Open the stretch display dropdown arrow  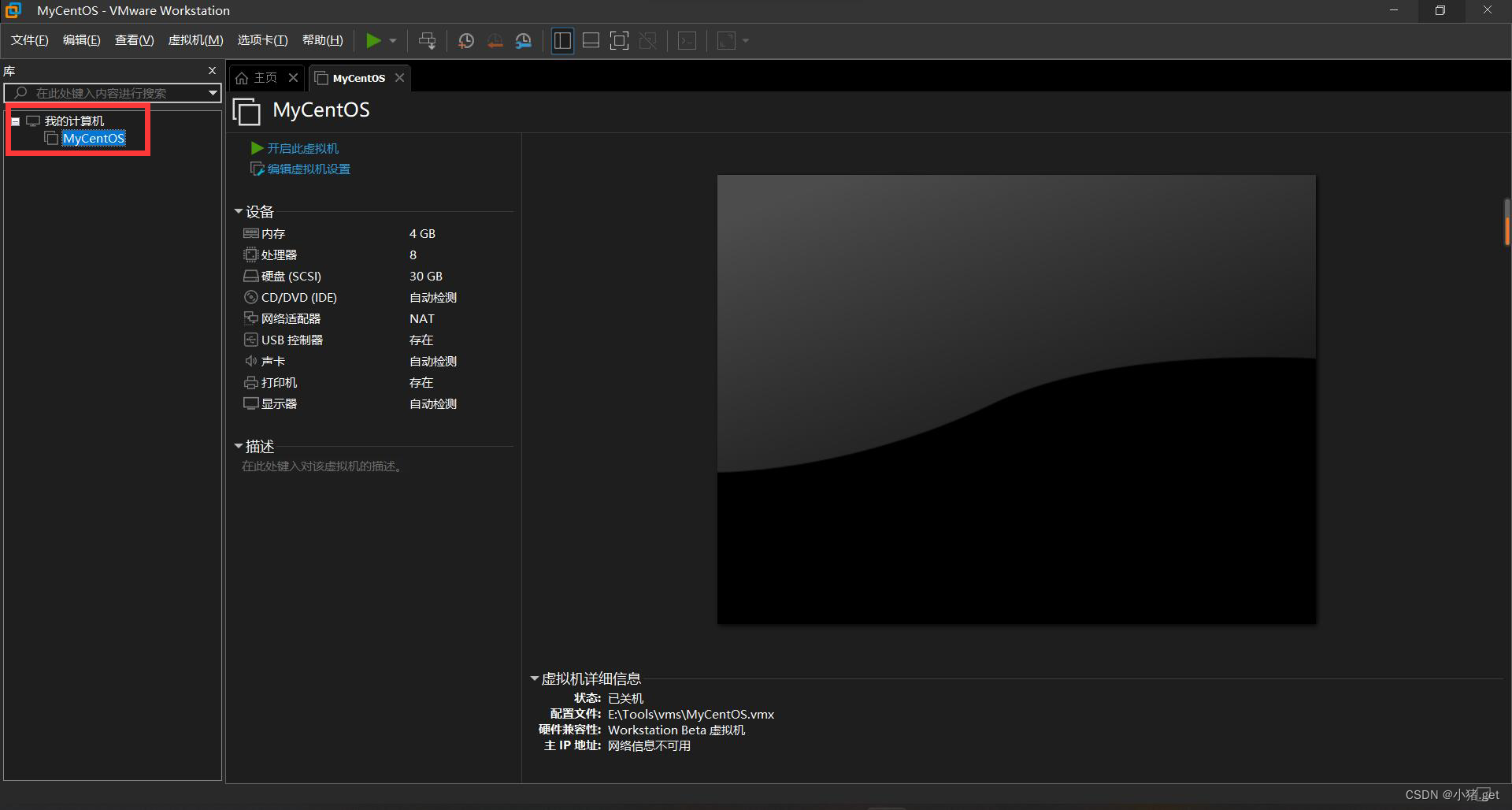(745, 41)
